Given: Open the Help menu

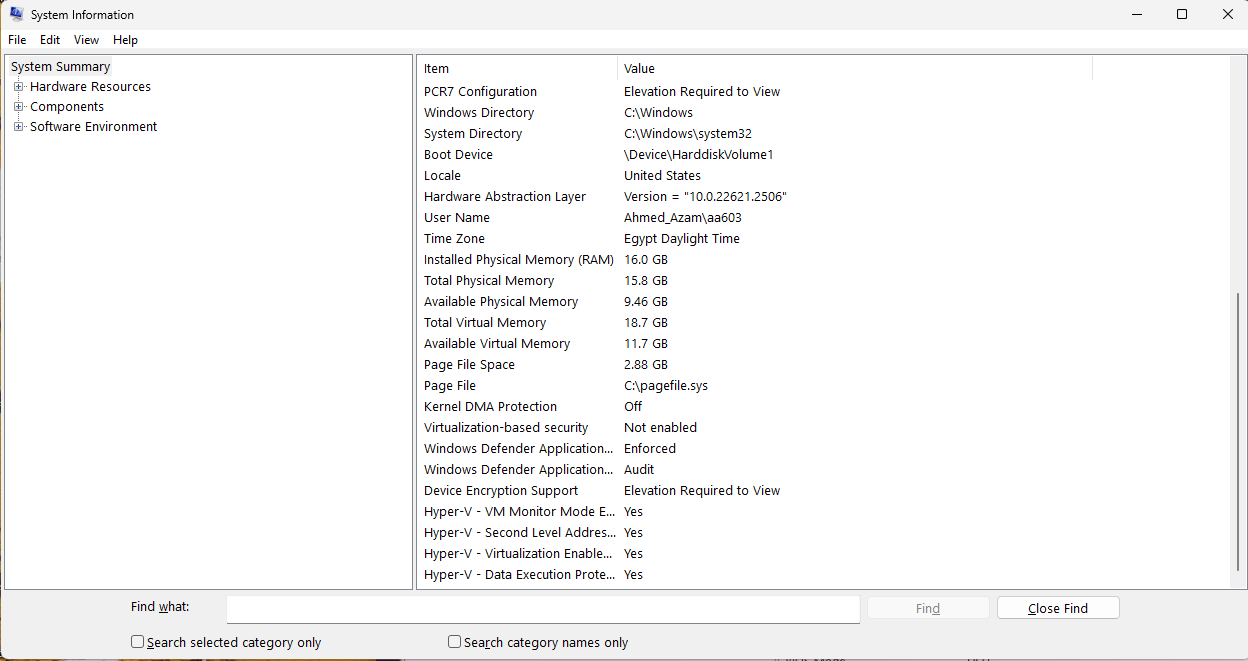Looking at the screenshot, I should (x=125, y=40).
